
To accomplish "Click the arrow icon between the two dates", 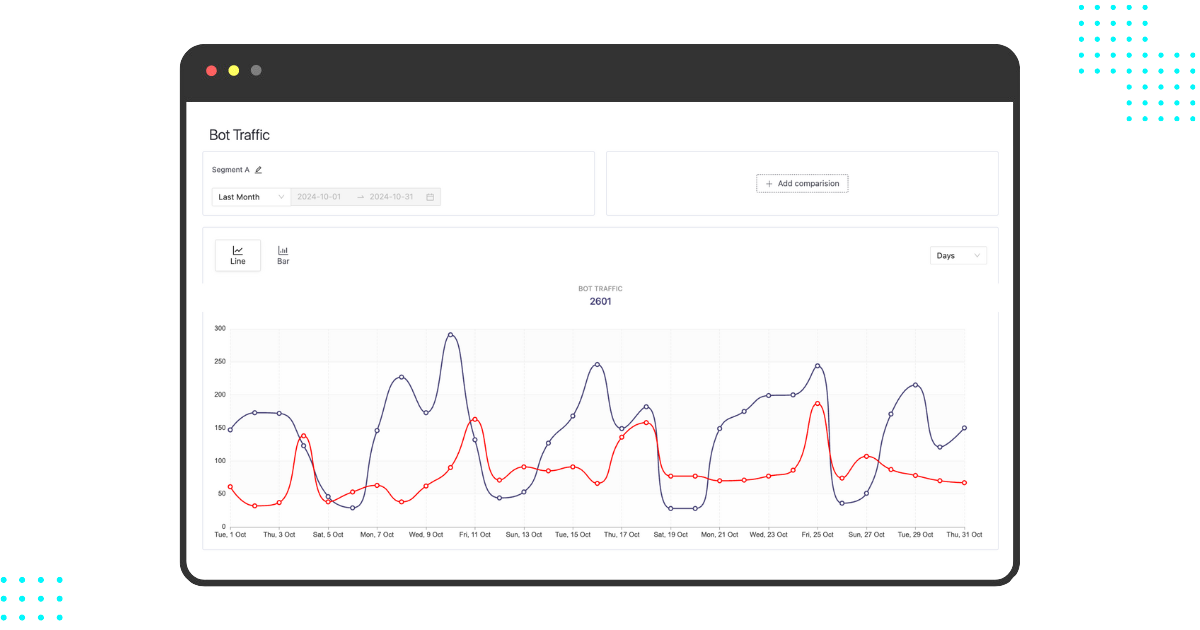I will (359, 196).
